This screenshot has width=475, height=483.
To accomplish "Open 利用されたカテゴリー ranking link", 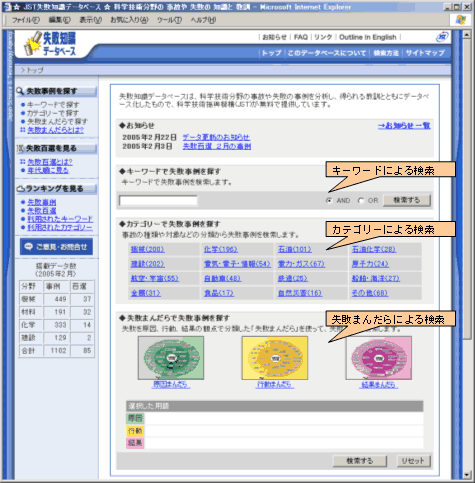I will pyautogui.click(x=60, y=227).
